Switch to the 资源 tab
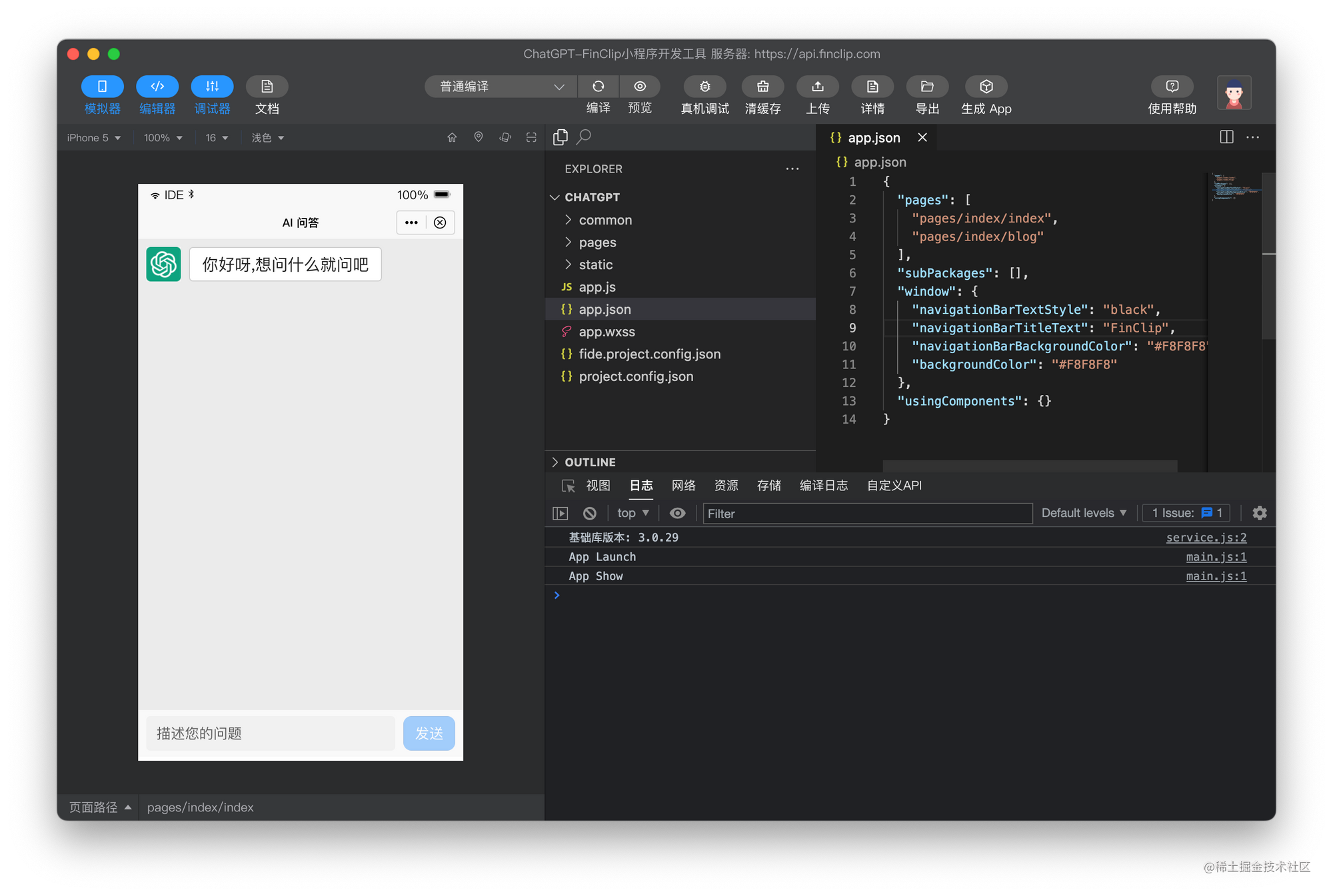1333x896 pixels. tap(726, 486)
